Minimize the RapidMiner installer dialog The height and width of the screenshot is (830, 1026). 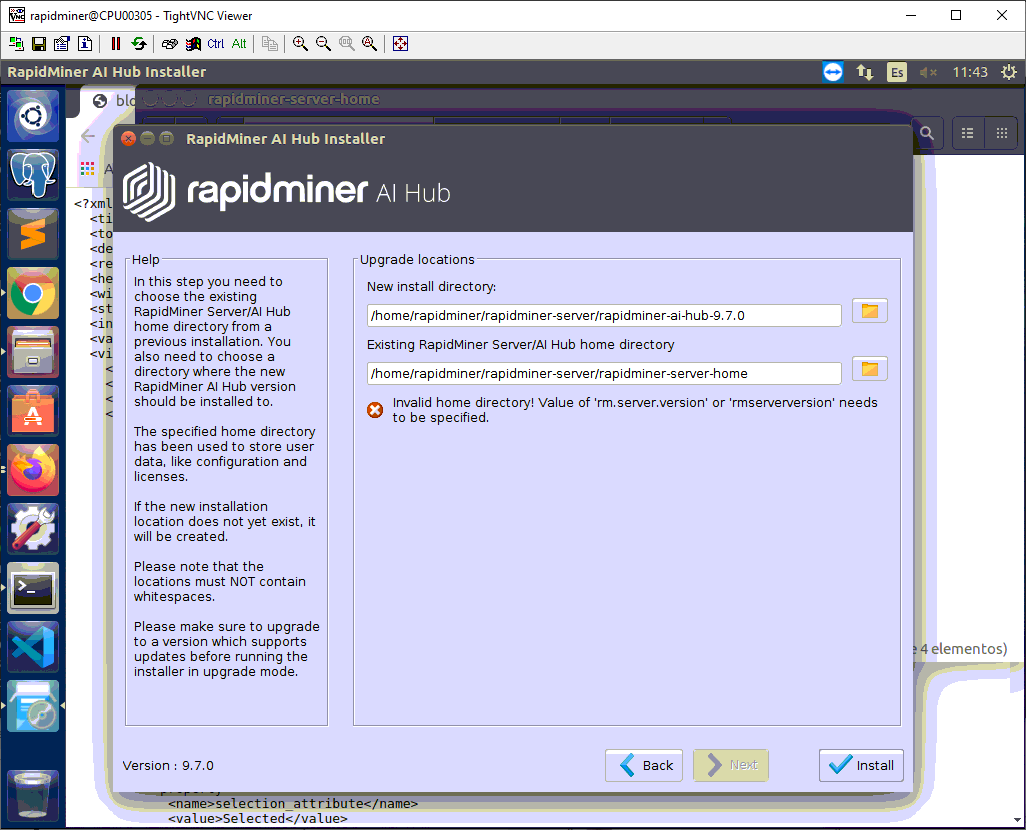point(148,139)
